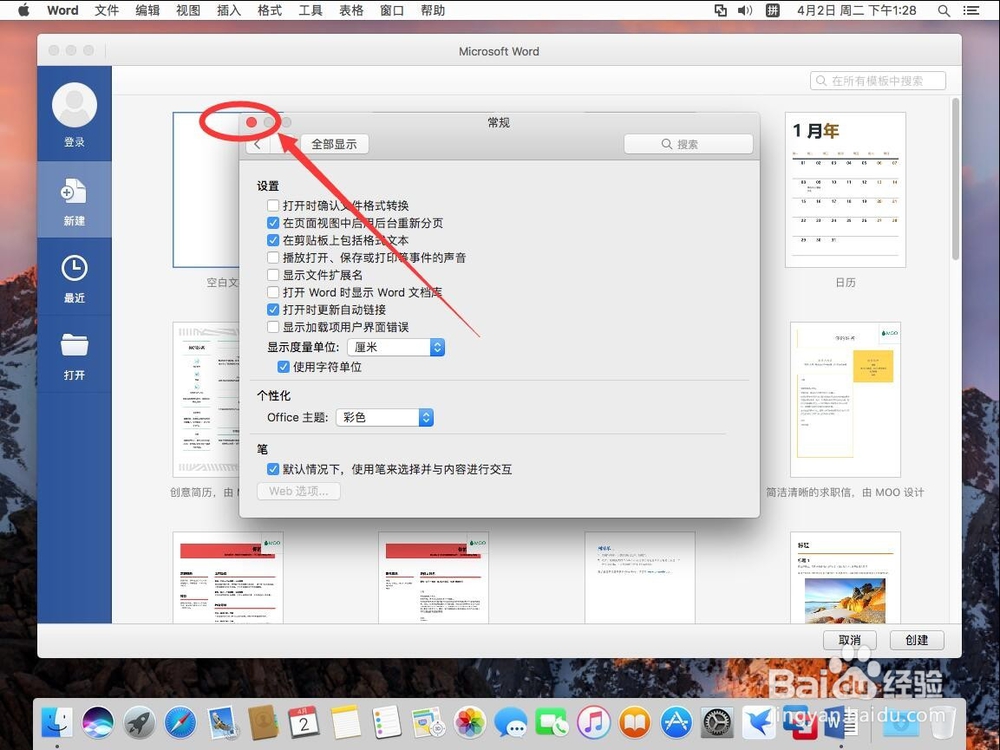Open Notes from the Dock
The height and width of the screenshot is (750, 1000).
(x=346, y=723)
